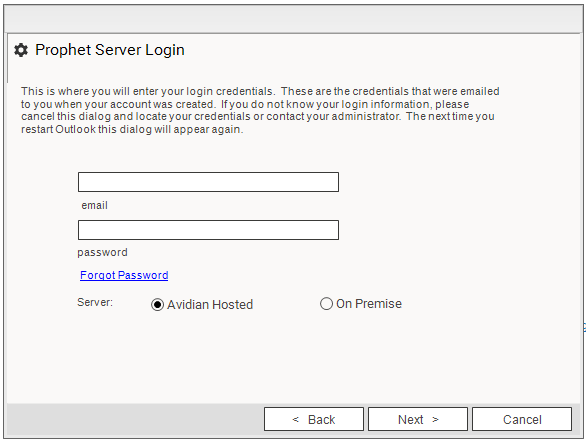586x441 pixels.
Task: Focus the email input field
Action: coord(208,182)
